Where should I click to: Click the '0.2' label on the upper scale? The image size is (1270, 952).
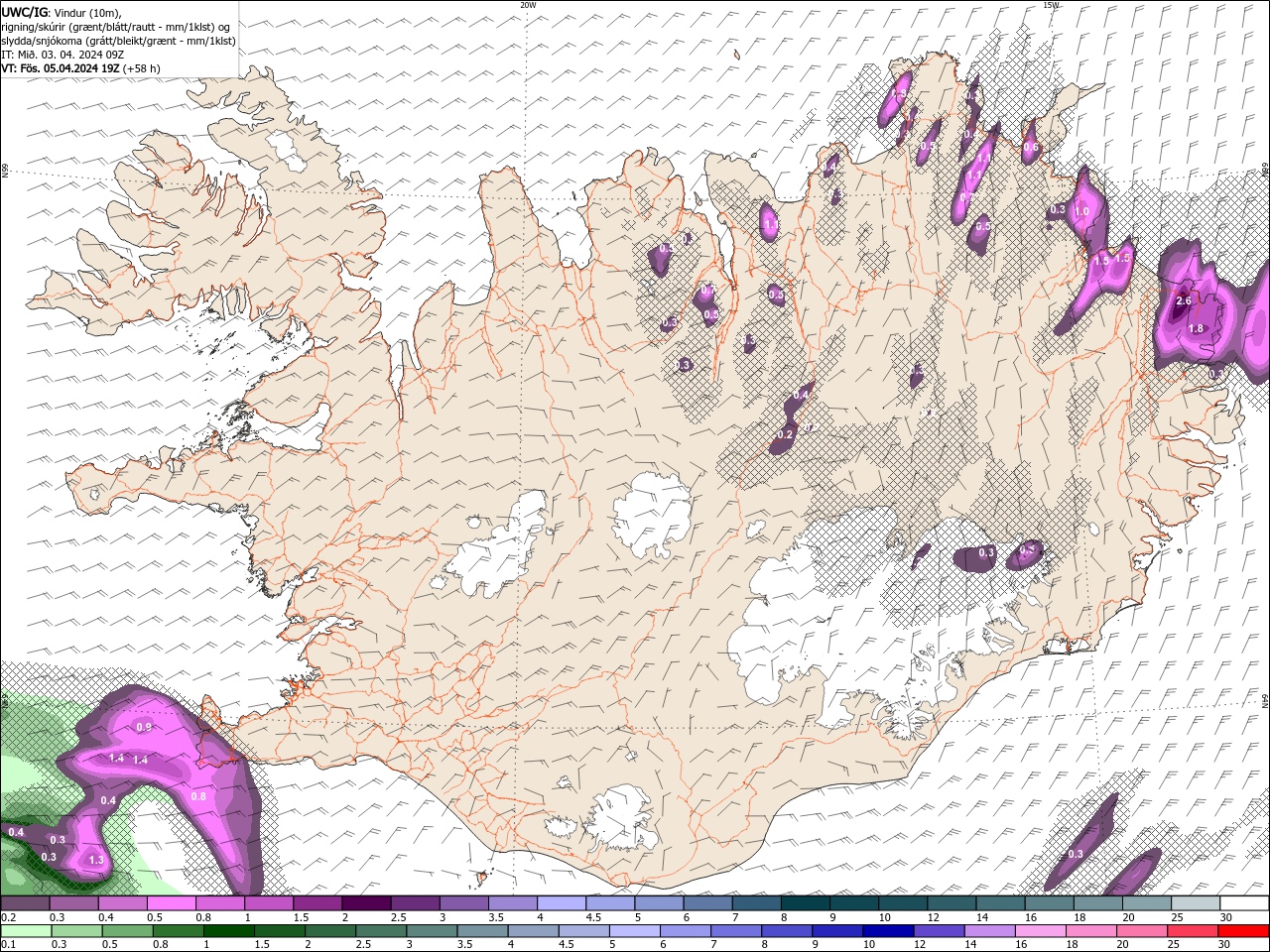pyautogui.click(x=8, y=917)
